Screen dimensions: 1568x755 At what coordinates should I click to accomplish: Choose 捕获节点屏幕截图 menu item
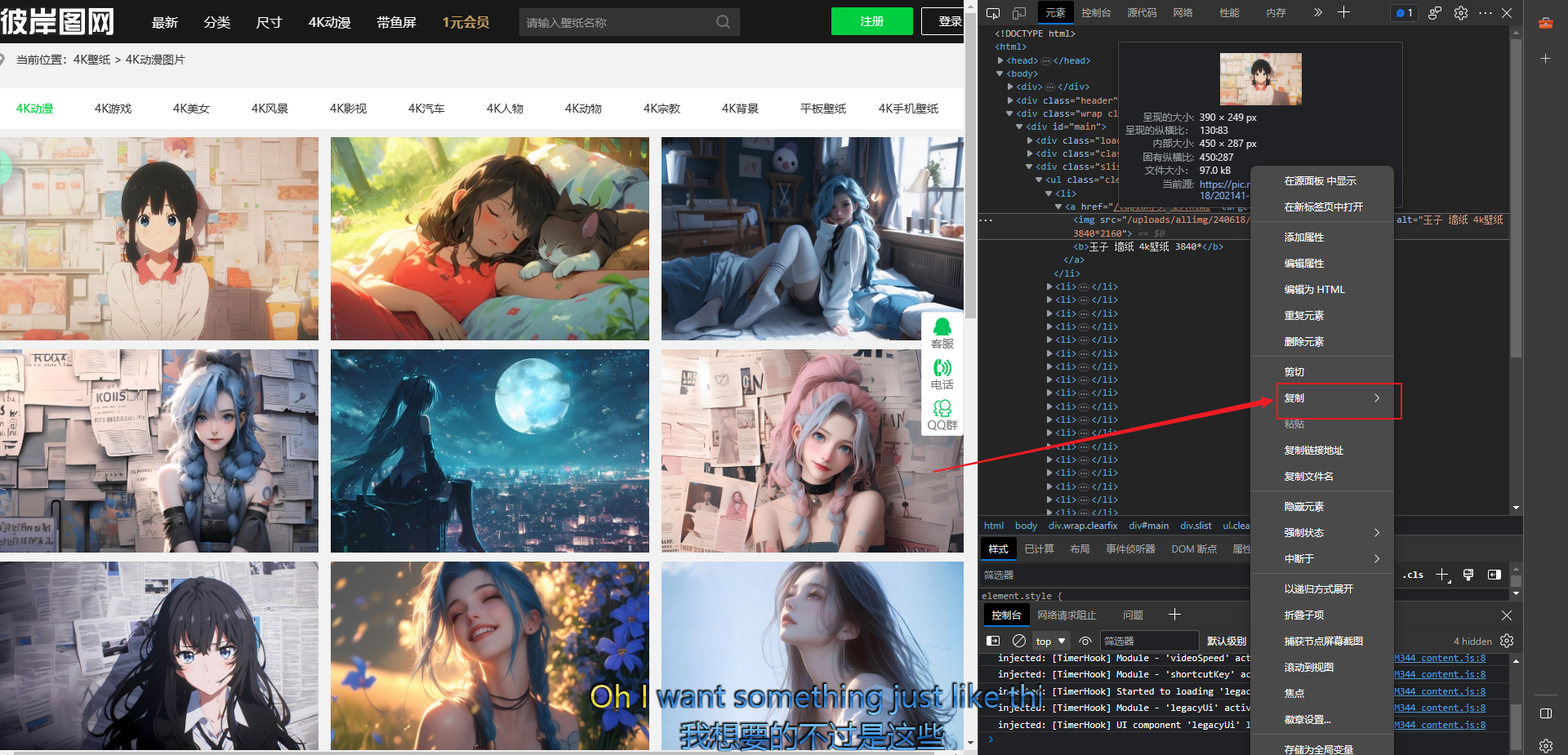1321,642
